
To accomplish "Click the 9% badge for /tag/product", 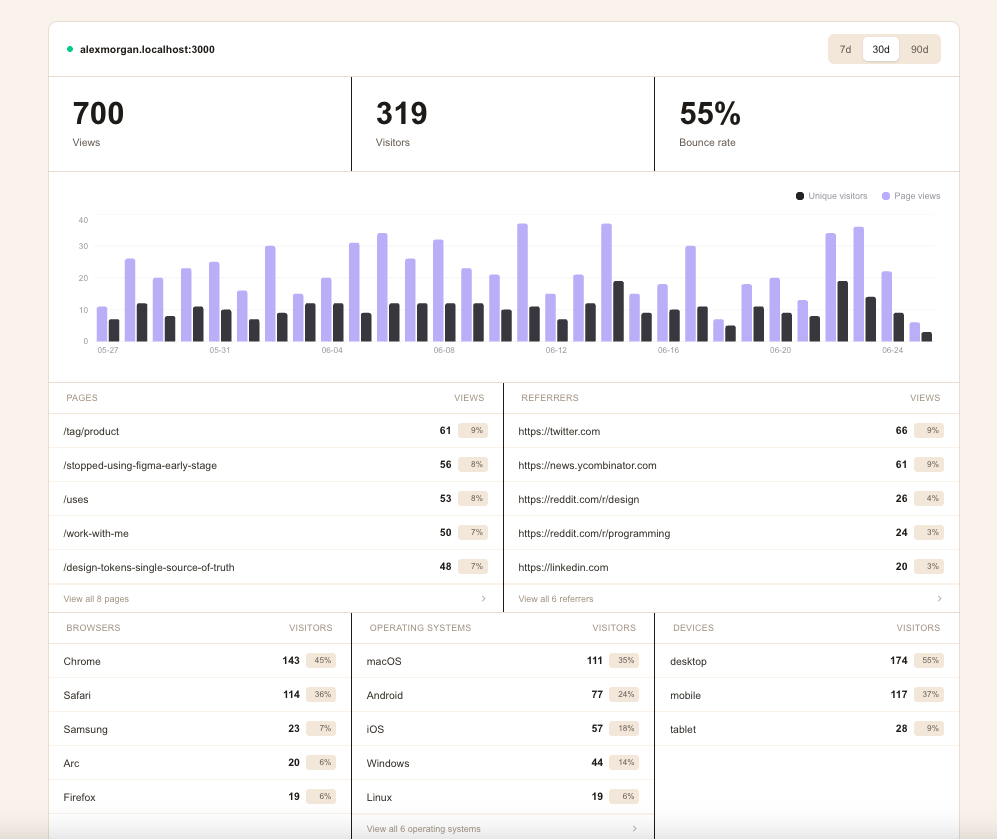I will (473, 430).
